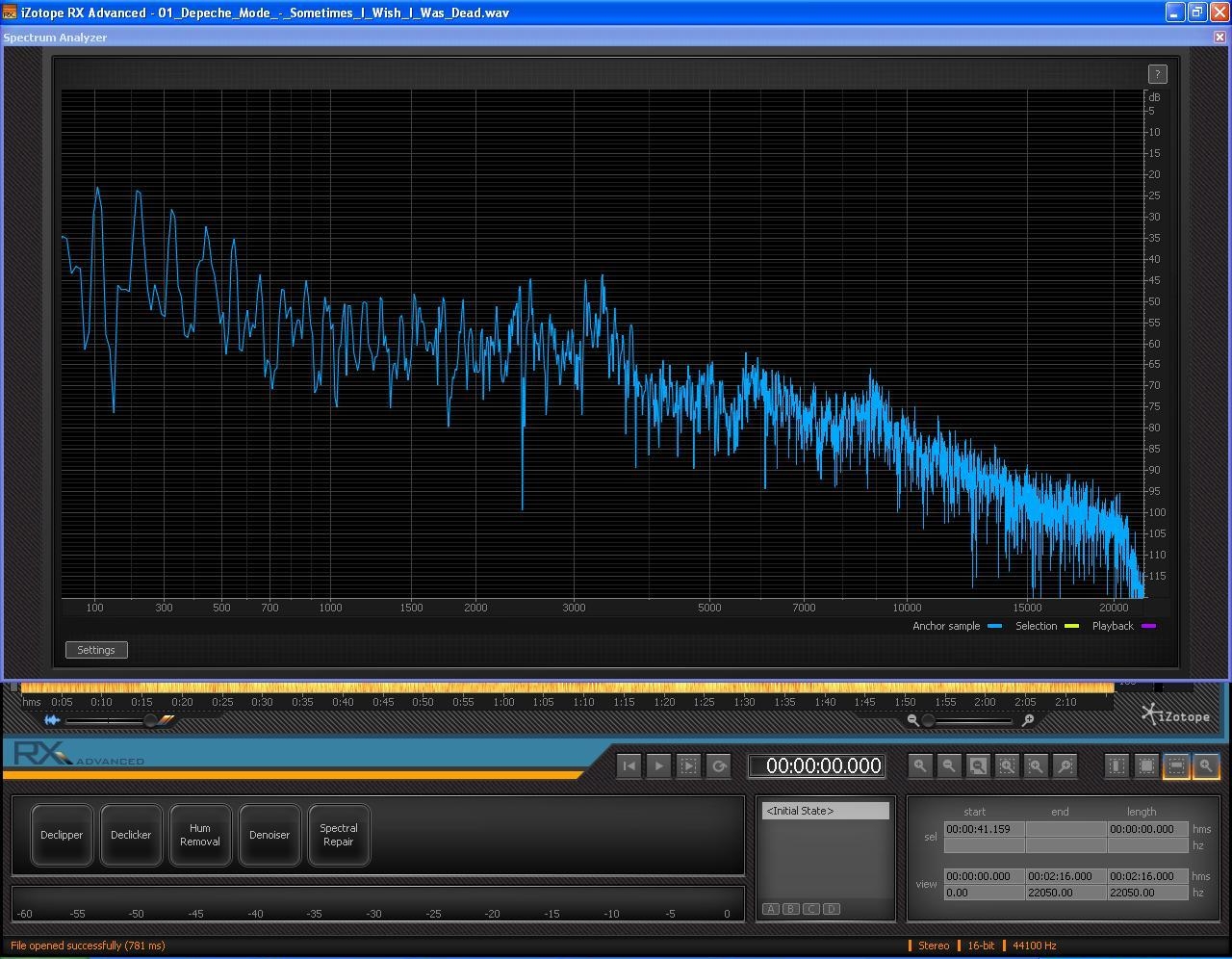1232x959 pixels.
Task: Select the Initial State history entry
Action: tap(826, 811)
